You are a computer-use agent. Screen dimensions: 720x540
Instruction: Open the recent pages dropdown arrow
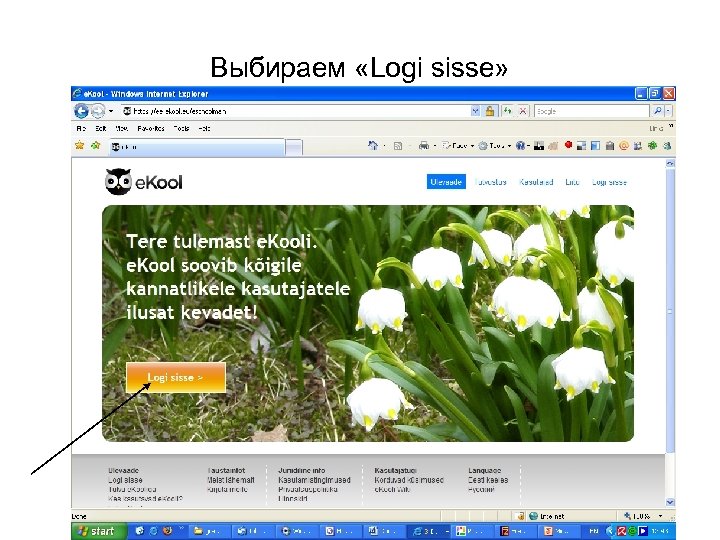(x=111, y=111)
